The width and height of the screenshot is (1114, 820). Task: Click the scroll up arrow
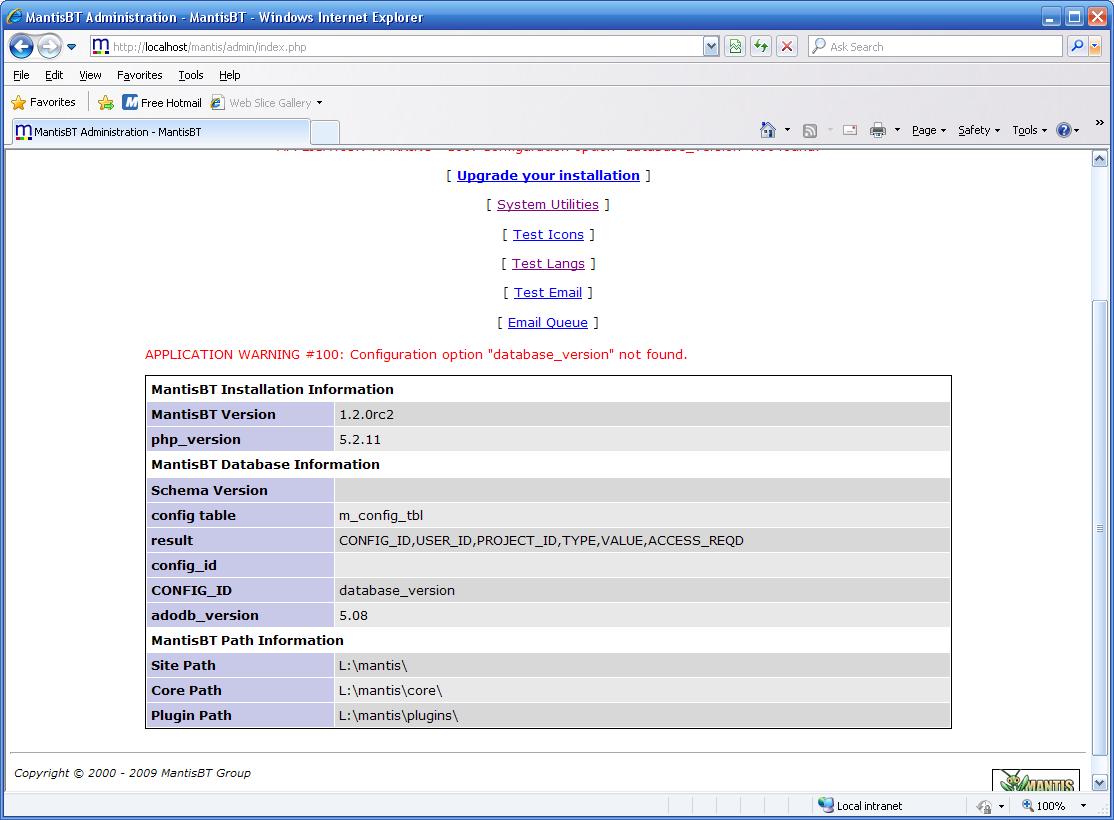[x=1099, y=159]
